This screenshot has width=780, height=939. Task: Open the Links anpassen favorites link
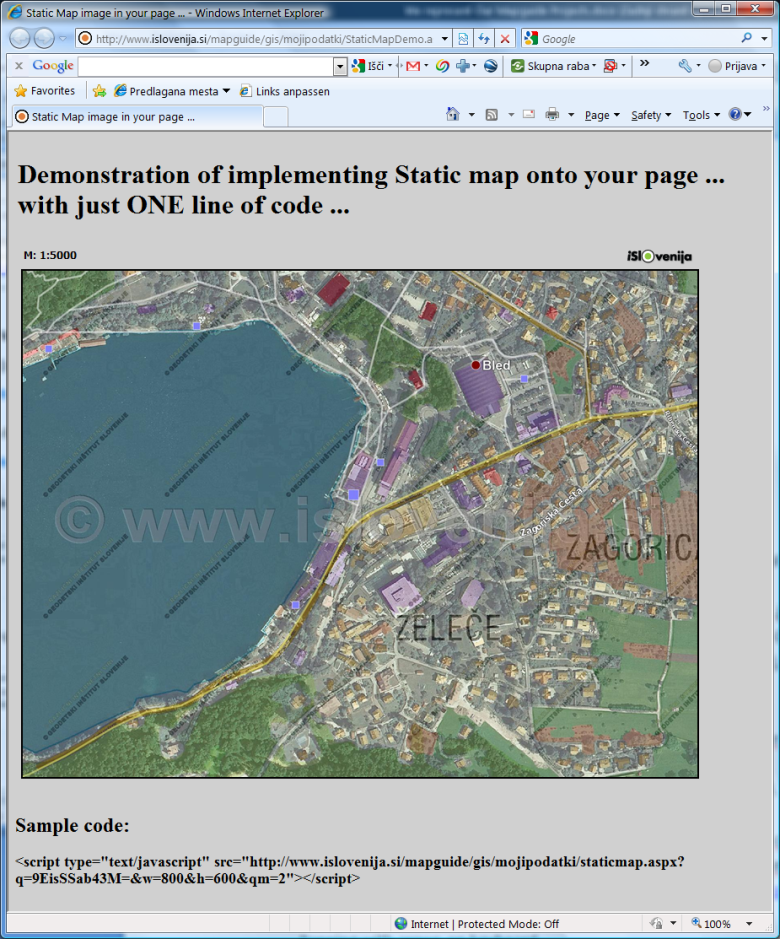285,91
